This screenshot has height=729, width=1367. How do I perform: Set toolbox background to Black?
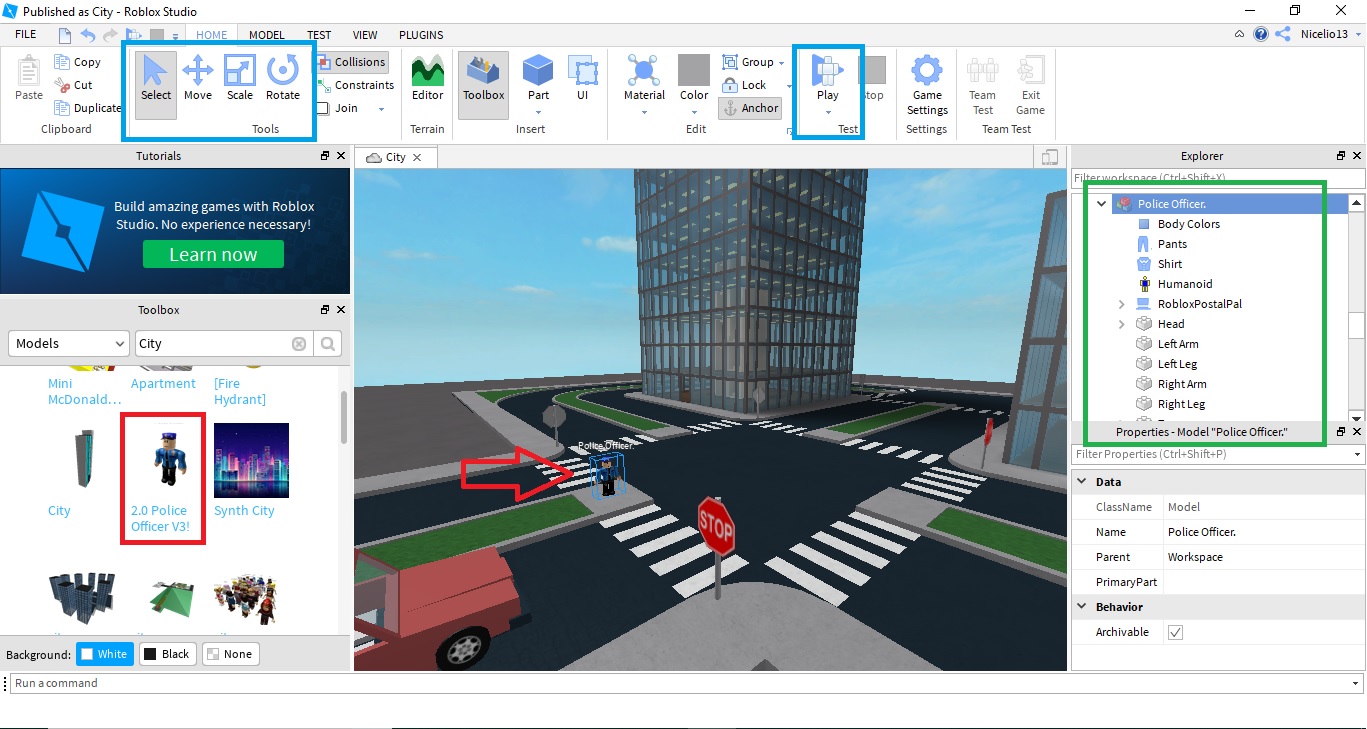[x=167, y=653]
